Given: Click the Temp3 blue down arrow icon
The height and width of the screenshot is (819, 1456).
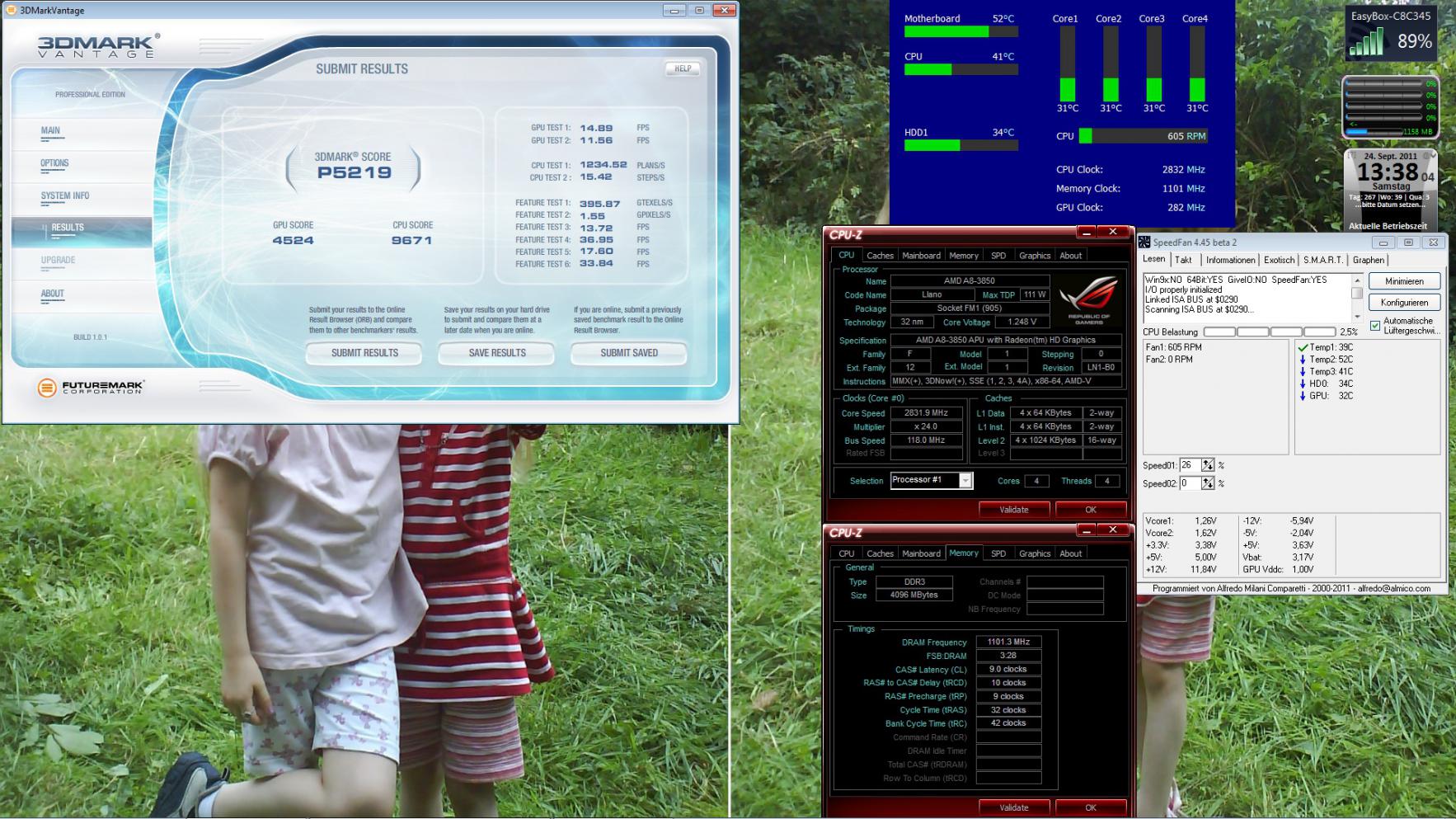Looking at the screenshot, I should click(x=1303, y=371).
